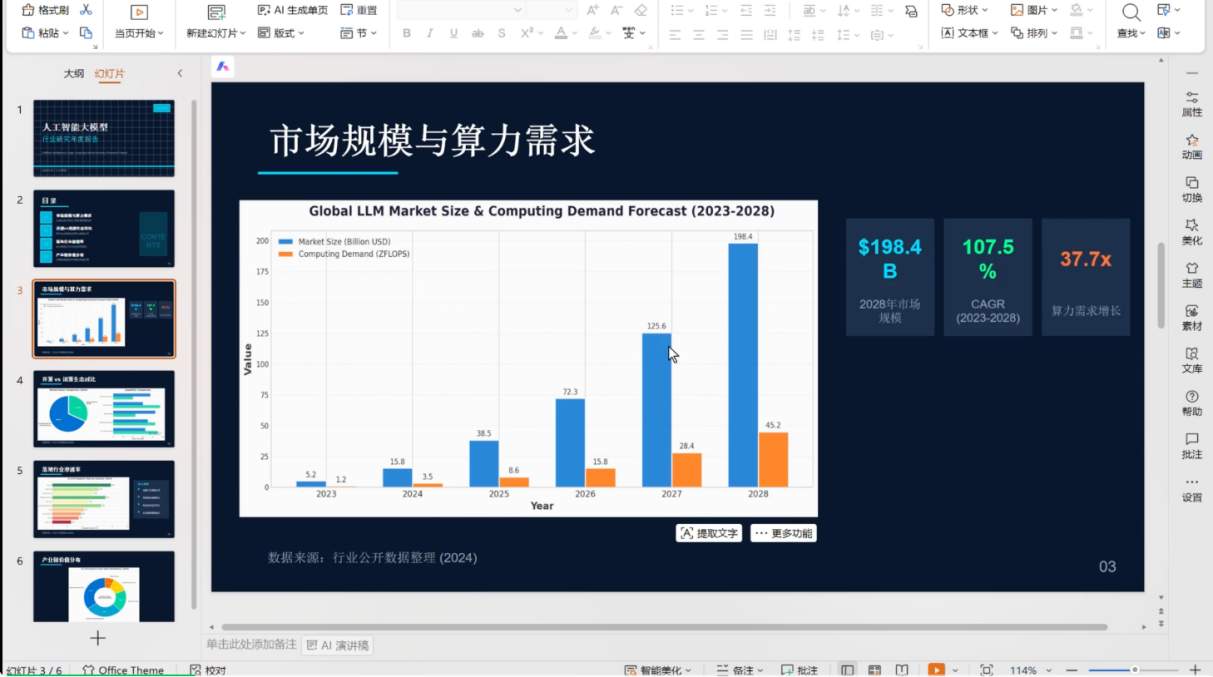Open the 排列 arrange dropdown
Screen dimensions: 1213x677
click(1034, 33)
